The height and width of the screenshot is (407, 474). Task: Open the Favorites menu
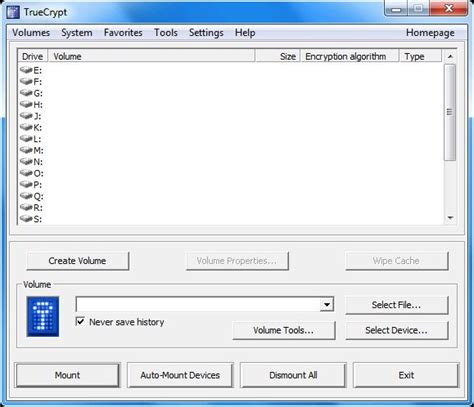click(123, 33)
